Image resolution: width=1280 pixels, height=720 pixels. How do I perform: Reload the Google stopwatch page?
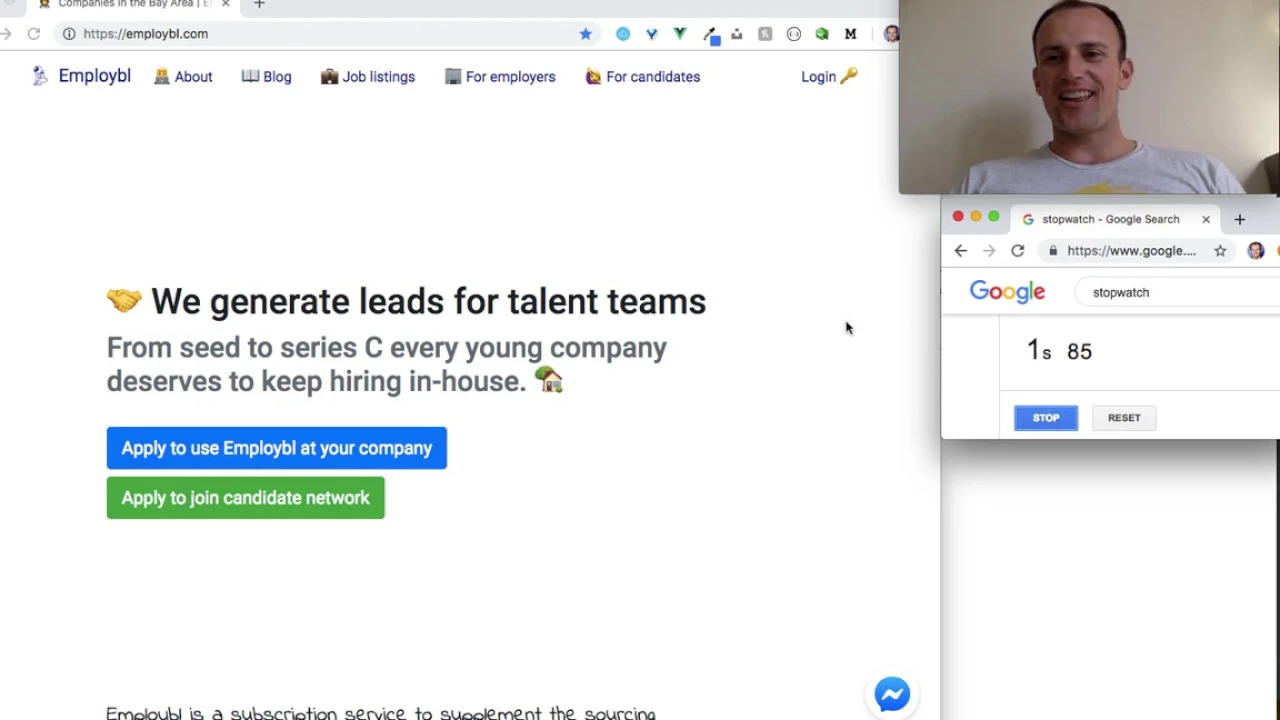pyautogui.click(x=1018, y=251)
